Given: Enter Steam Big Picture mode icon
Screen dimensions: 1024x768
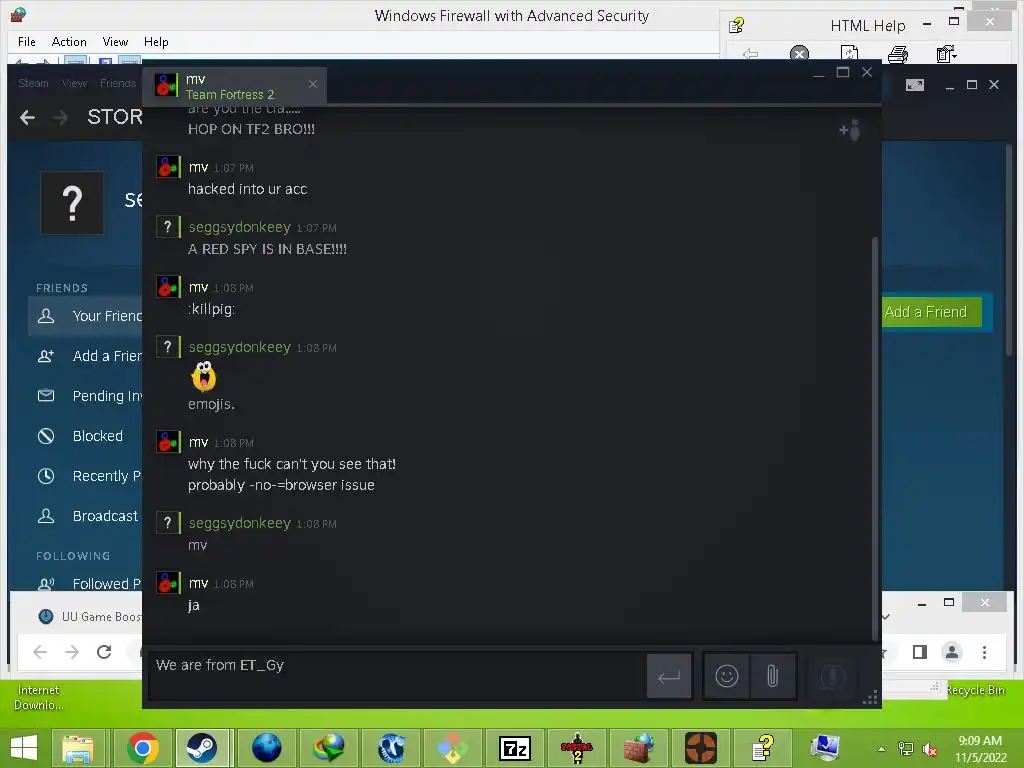Looking at the screenshot, I should 914,85.
